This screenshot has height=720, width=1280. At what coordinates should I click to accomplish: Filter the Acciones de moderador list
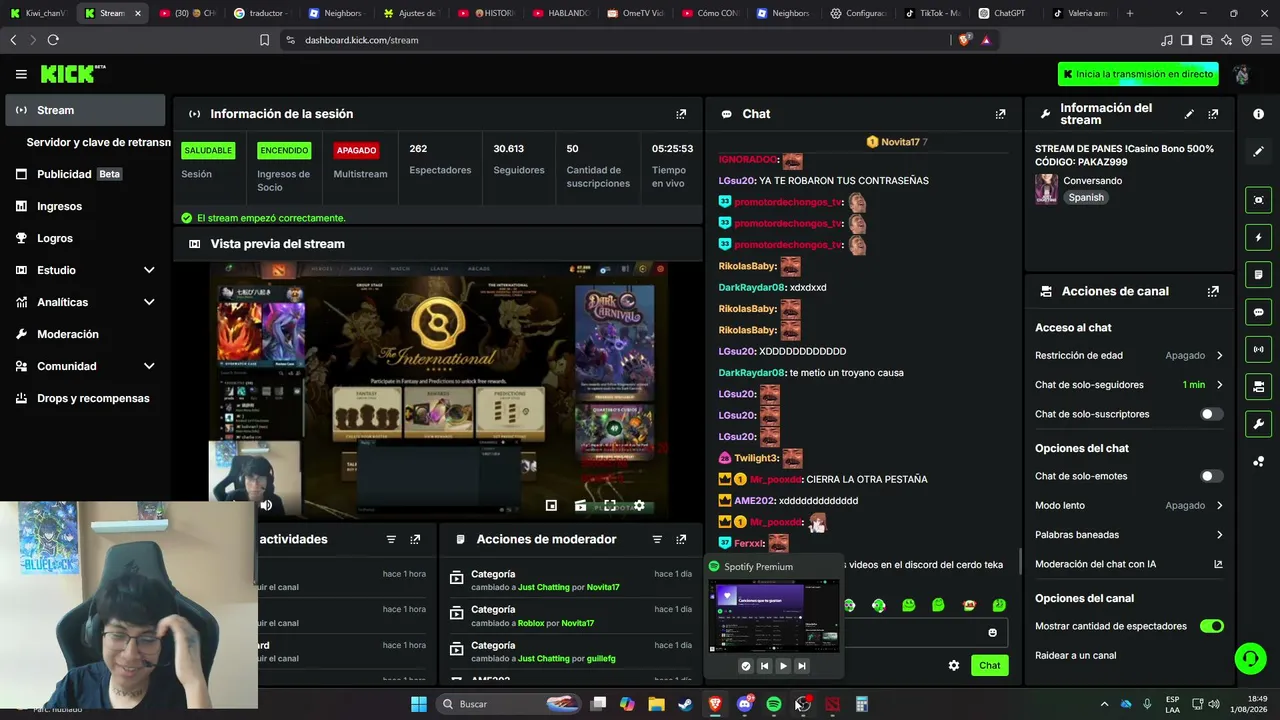pyautogui.click(x=657, y=539)
